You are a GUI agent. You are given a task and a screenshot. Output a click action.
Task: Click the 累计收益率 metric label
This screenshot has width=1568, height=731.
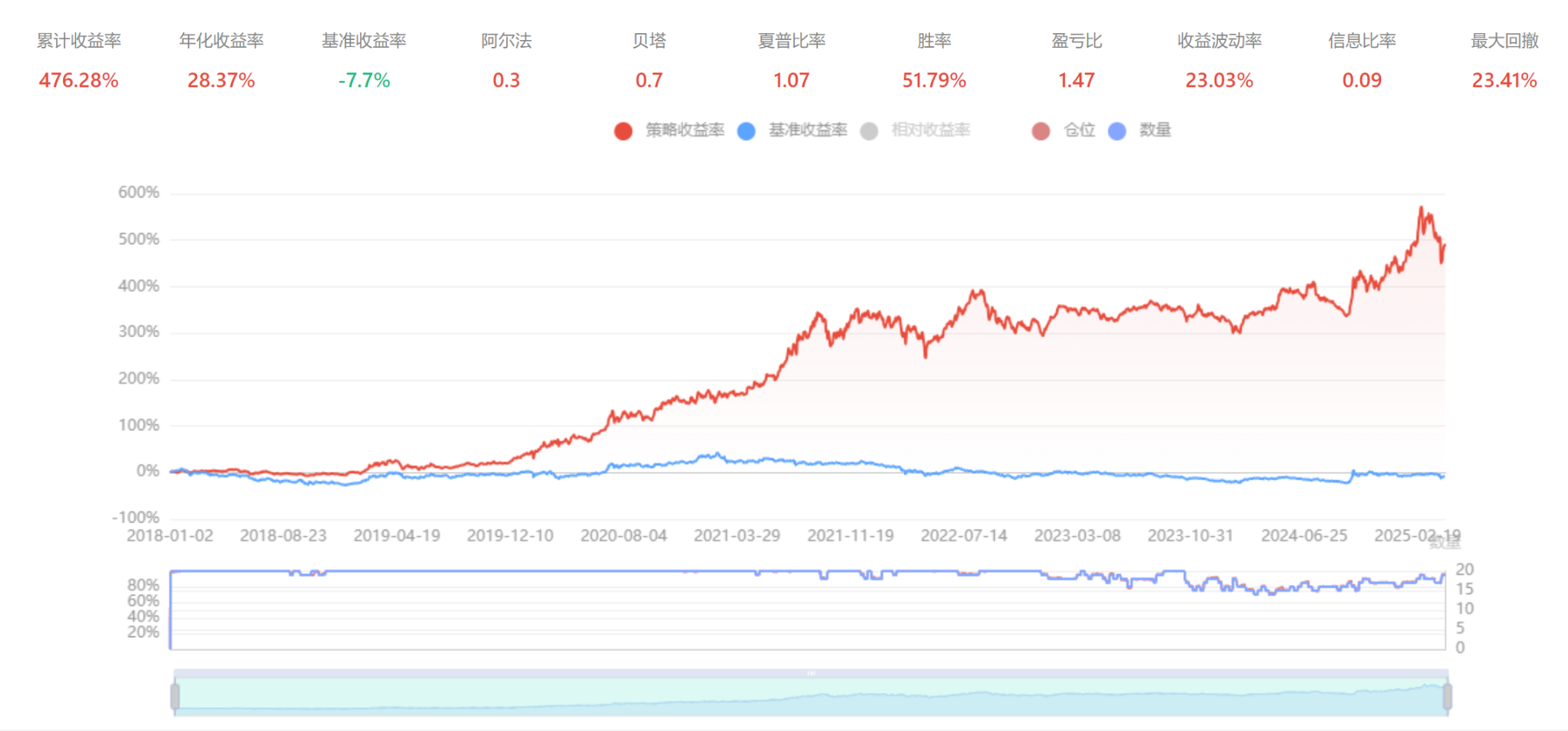tap(78, 41)
